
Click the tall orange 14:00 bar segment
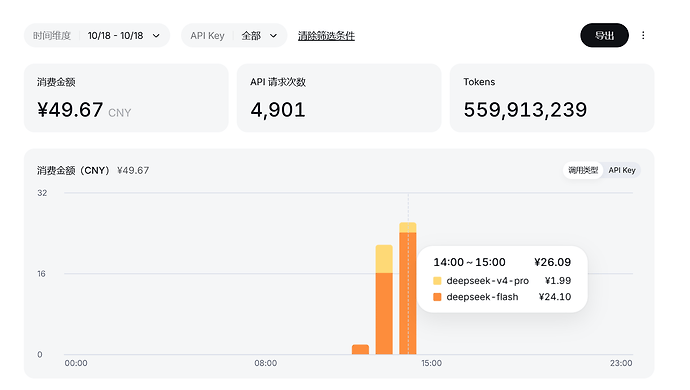407,293
